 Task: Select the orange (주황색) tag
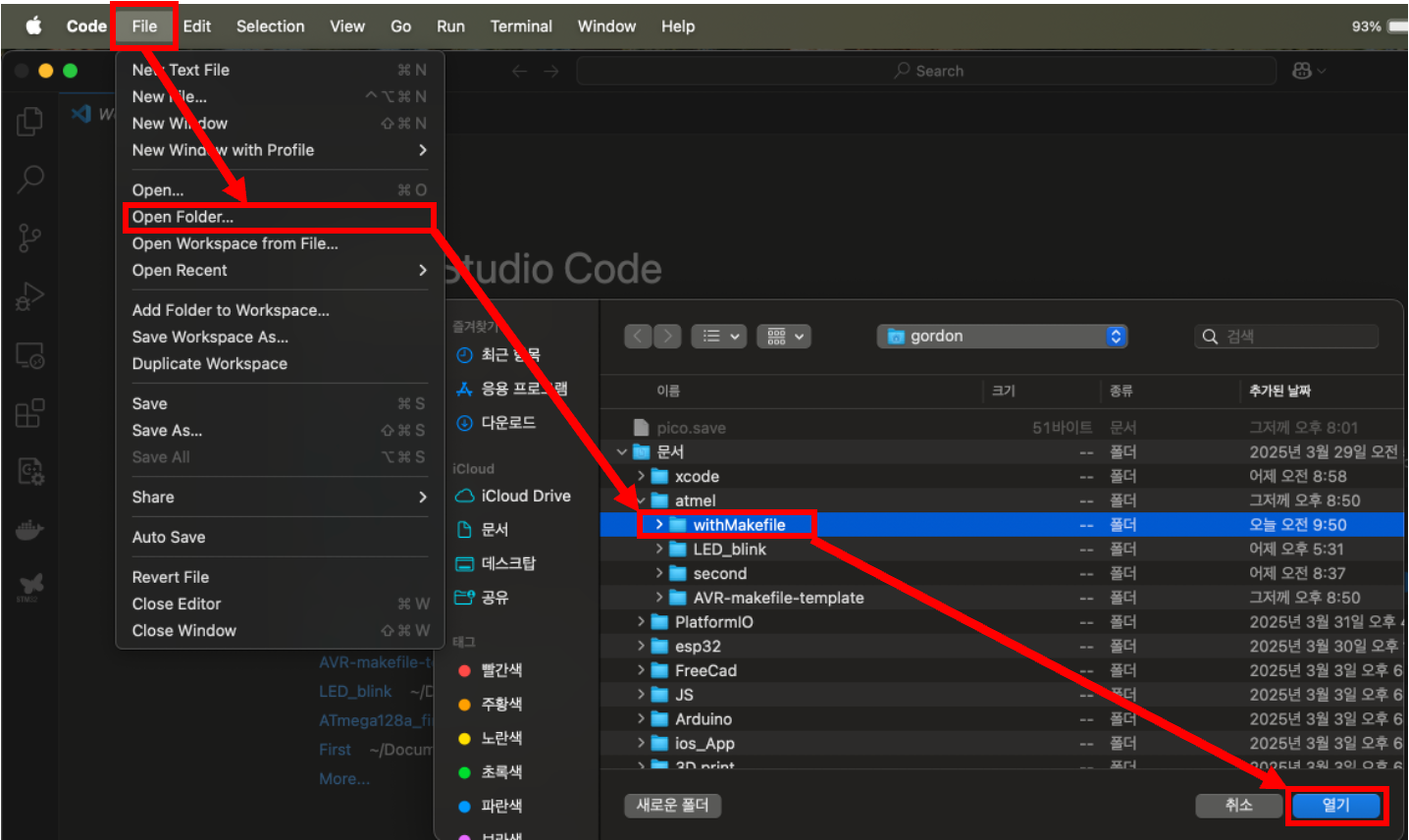491,705
